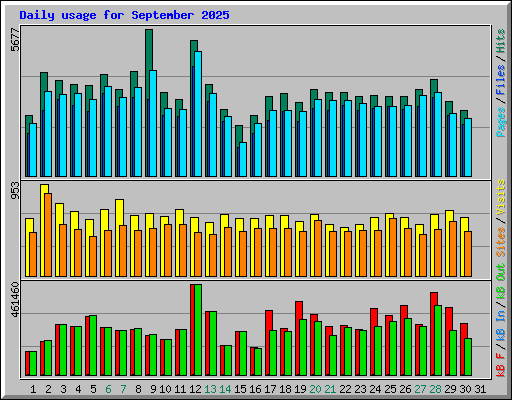Click green weekend day 28 label
This screenshot has height=400, width=512.
point(435,389)
